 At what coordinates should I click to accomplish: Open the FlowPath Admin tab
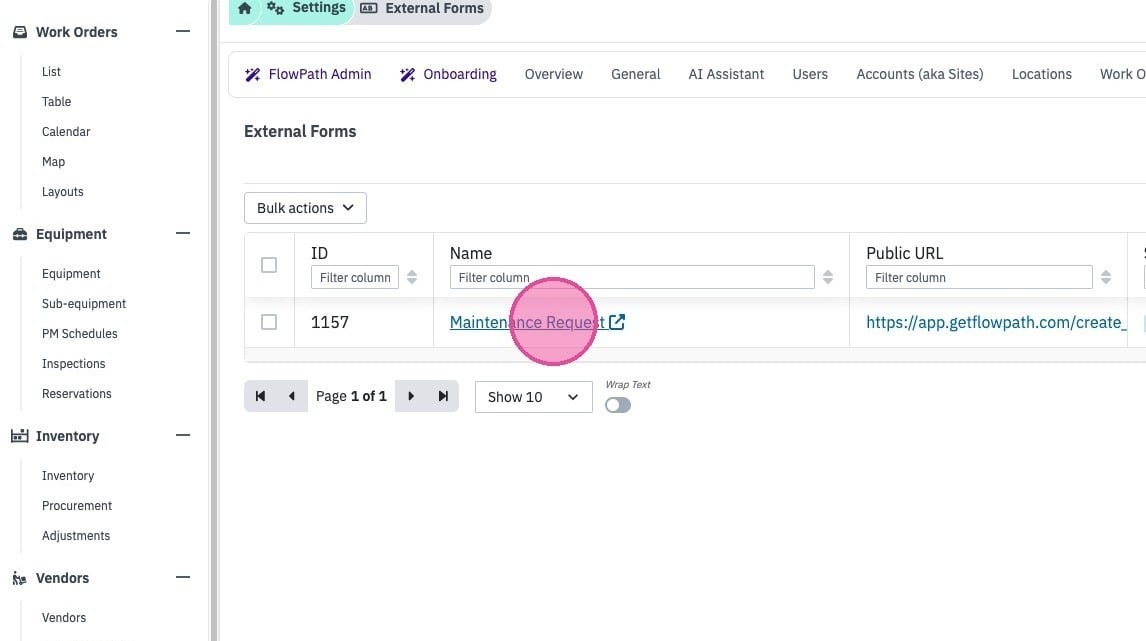click(x=308, y=75)
